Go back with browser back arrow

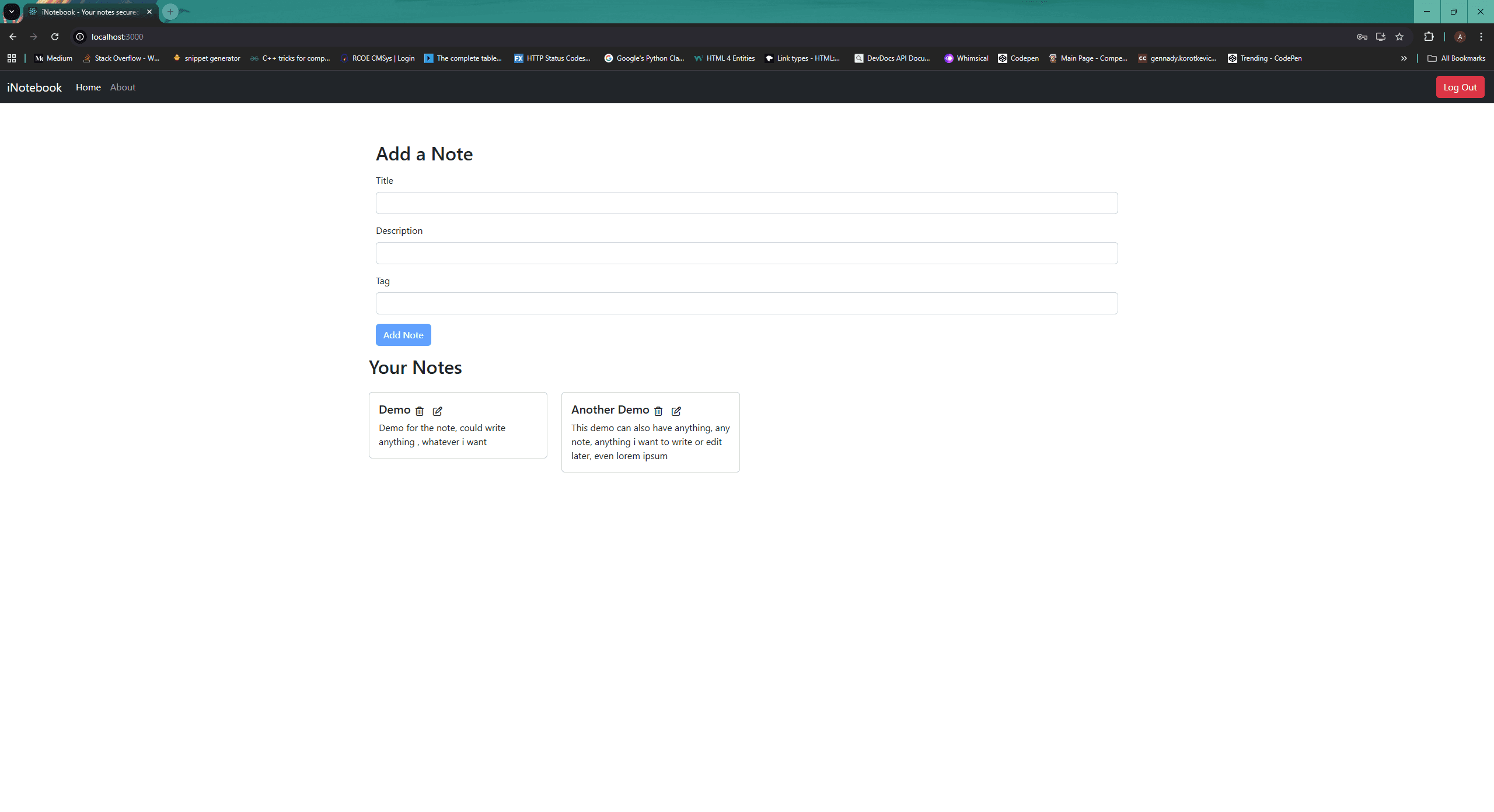pyautogui.click(x=13, y=37)
